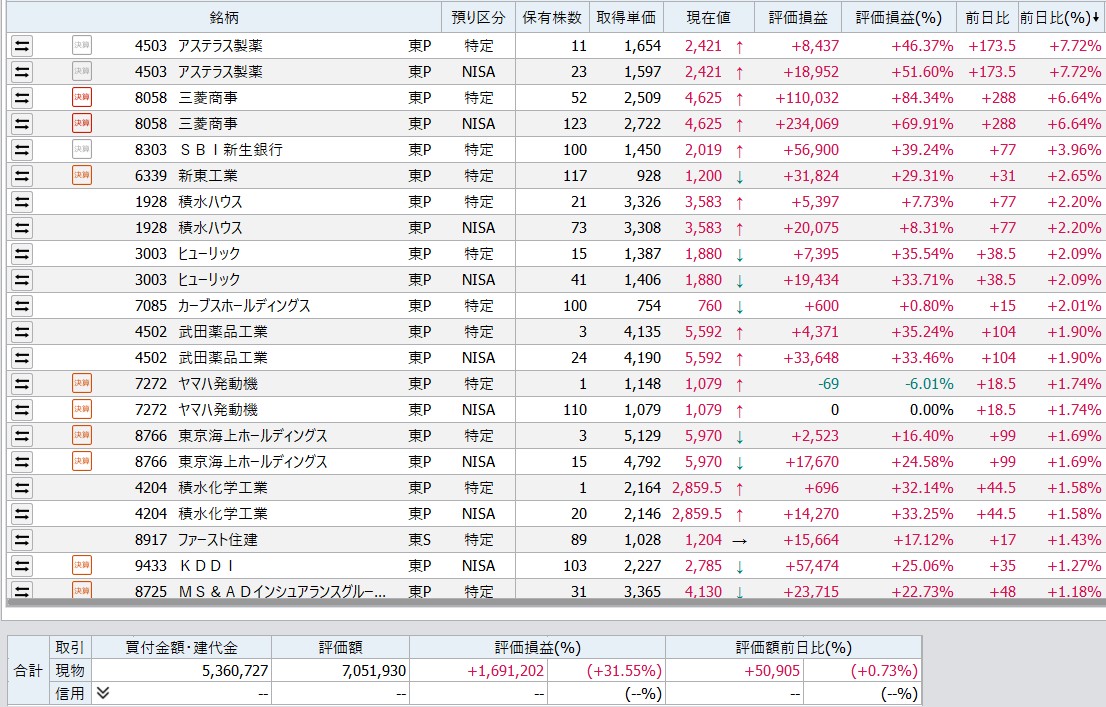Click 決算 icon on アステラス製薬 特定 row

(x=82, y=45)
